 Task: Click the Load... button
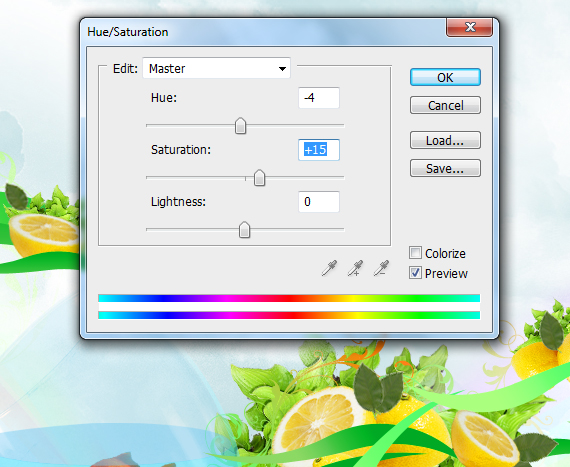pos(445,140)
